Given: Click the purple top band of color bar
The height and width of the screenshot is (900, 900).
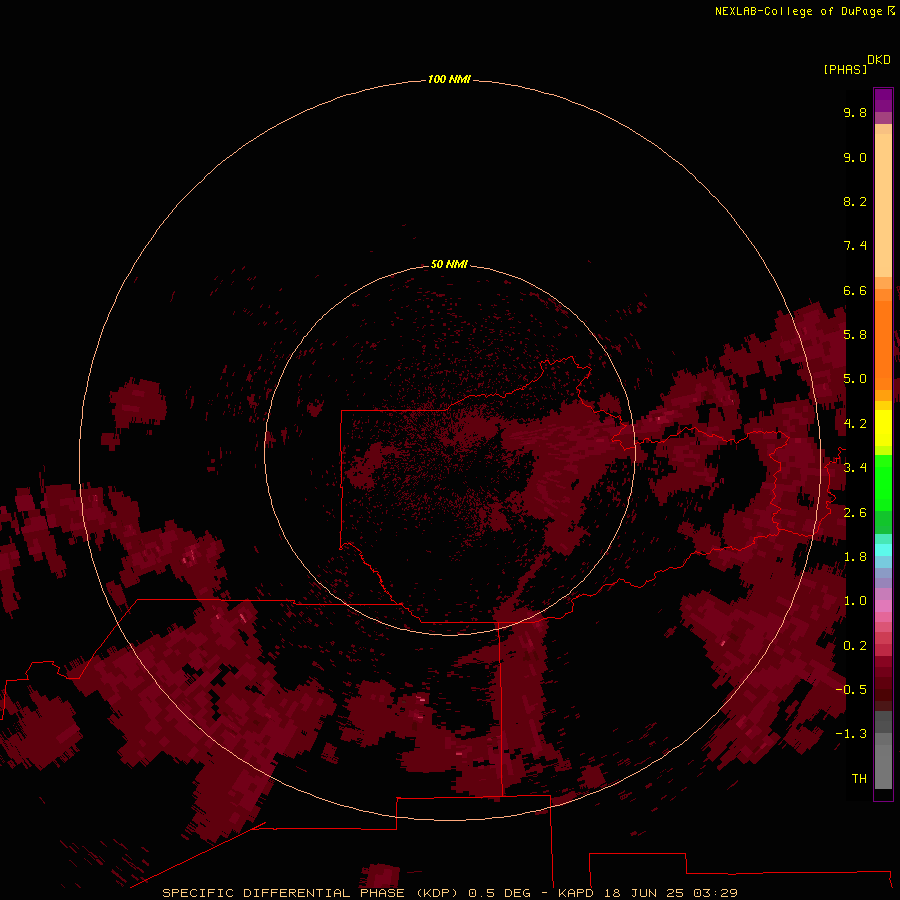Looking at the screenshot, I should pos(883,100).
